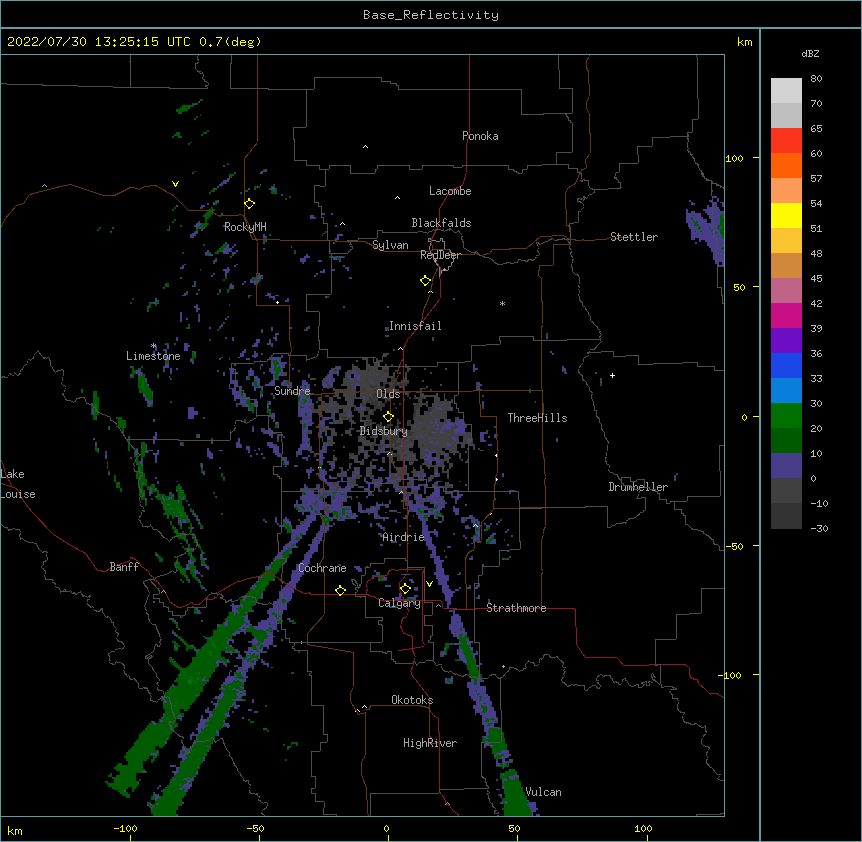This screenshot has width=862, height=842.
Task: Click the Base_Reflectivity title
Action: [431, 15]
